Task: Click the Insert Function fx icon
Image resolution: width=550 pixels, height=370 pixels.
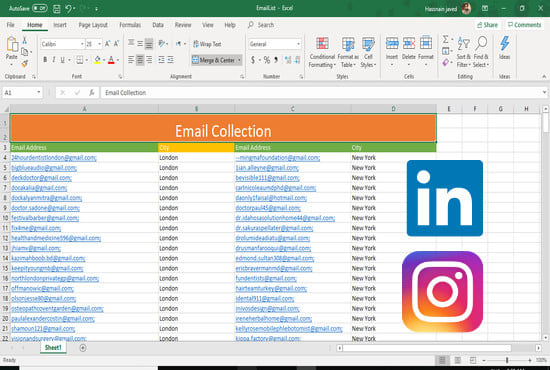Action: pyautogui.click(x=92, y=93)
